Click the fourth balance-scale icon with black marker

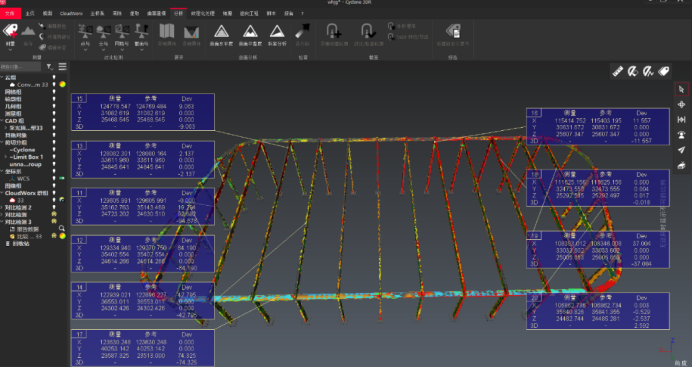tap(141, 31)
